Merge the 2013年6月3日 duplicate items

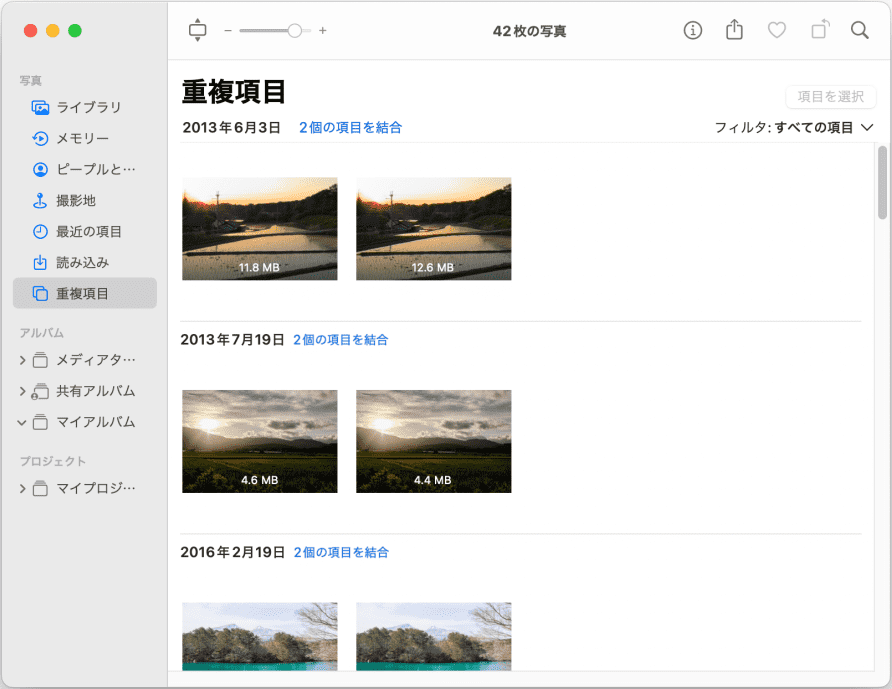[x=350, y=127]
